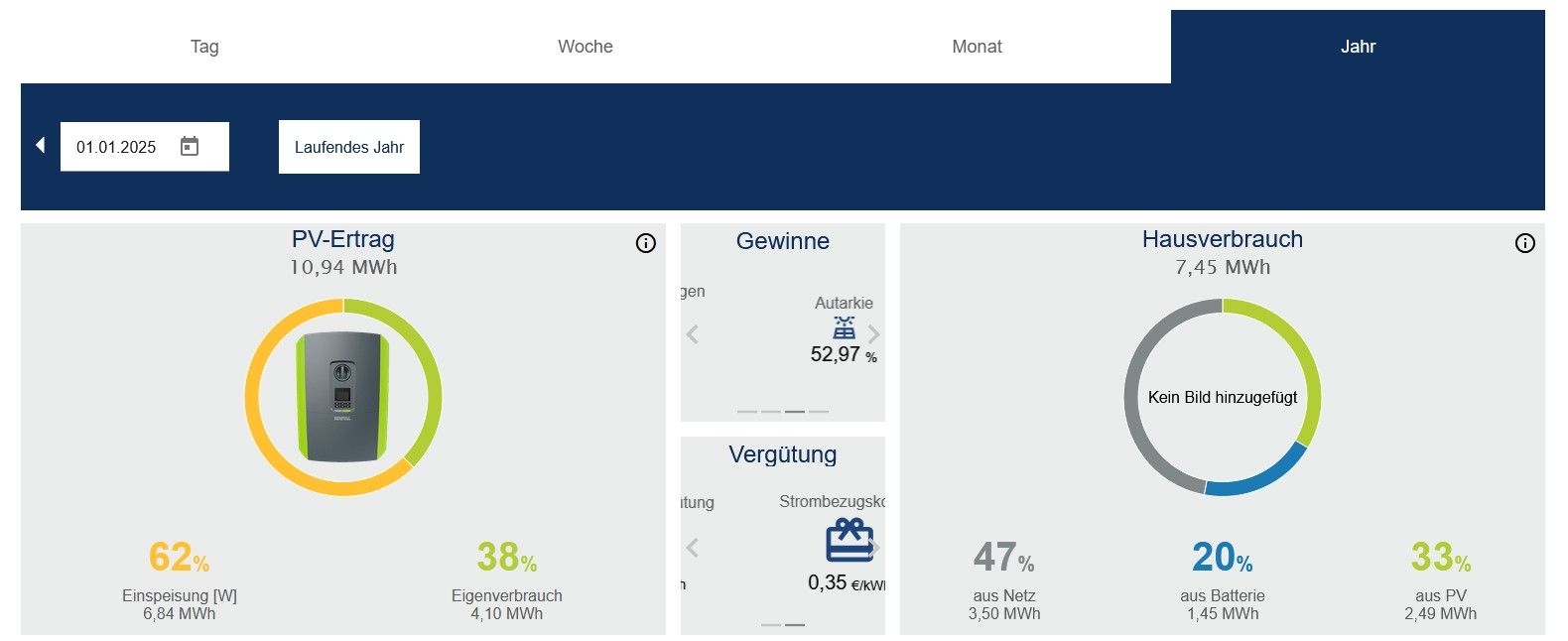Open Hausverbrauch info tooltip

click(1525, 243)
